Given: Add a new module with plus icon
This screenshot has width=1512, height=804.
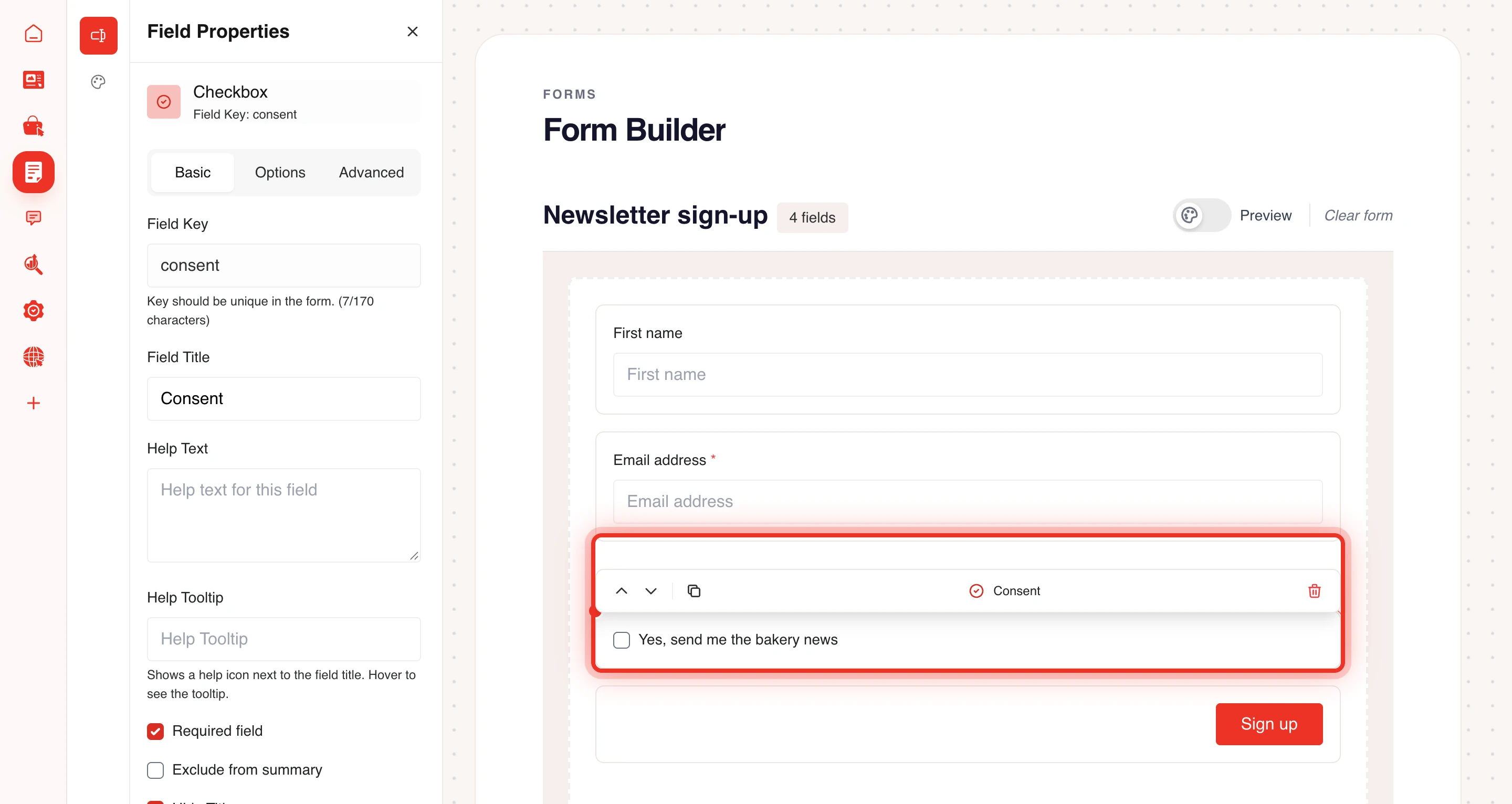Looking at the screenshot, I should (34, 403).
